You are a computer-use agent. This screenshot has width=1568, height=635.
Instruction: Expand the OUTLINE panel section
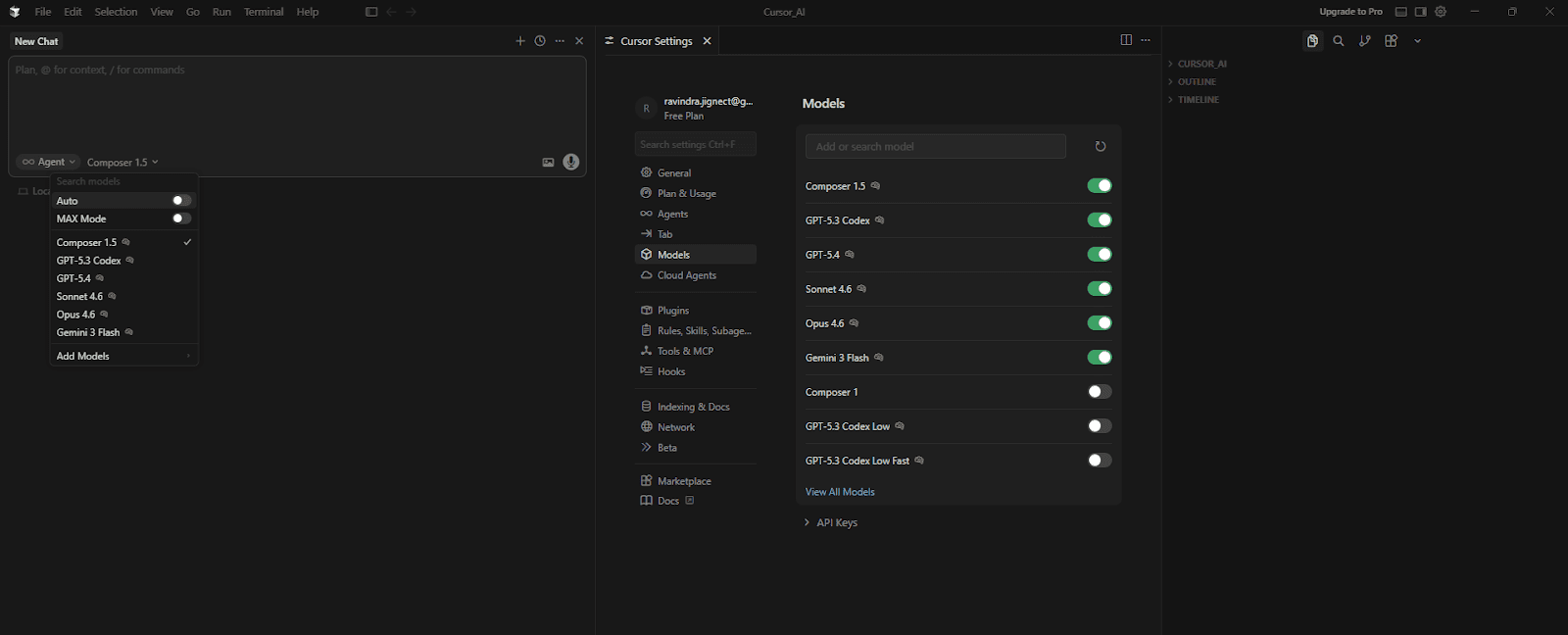pos(1197,82)
